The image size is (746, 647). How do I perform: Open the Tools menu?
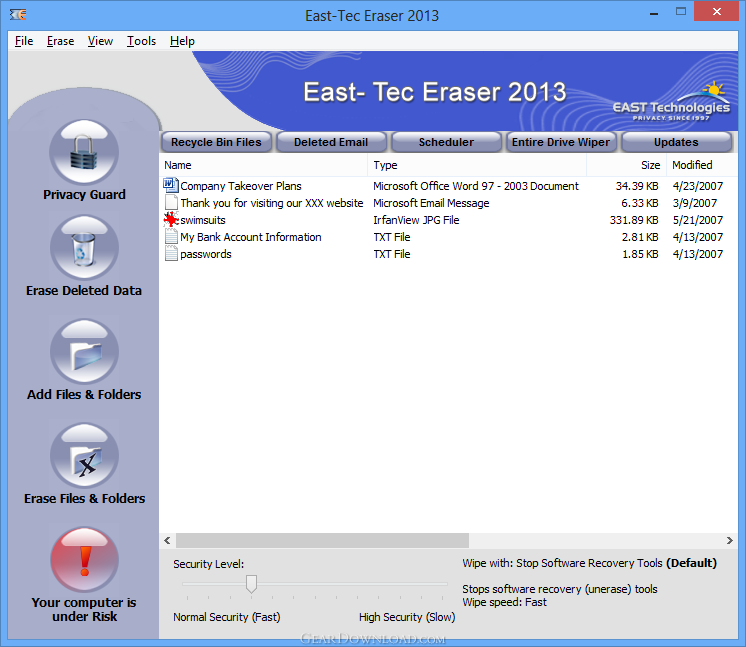click(141, 41)
